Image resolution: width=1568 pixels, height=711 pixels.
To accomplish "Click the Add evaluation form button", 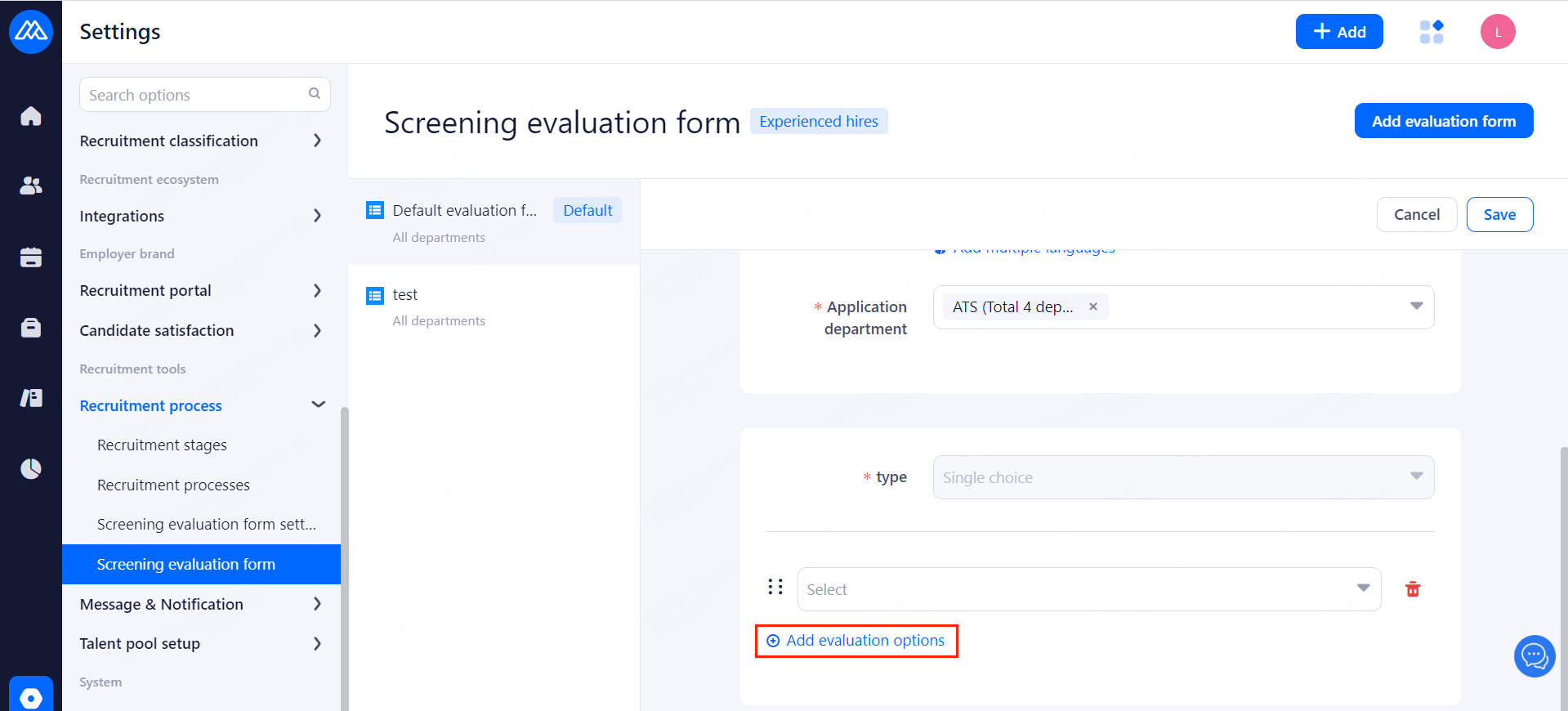I will point(1443,121).
